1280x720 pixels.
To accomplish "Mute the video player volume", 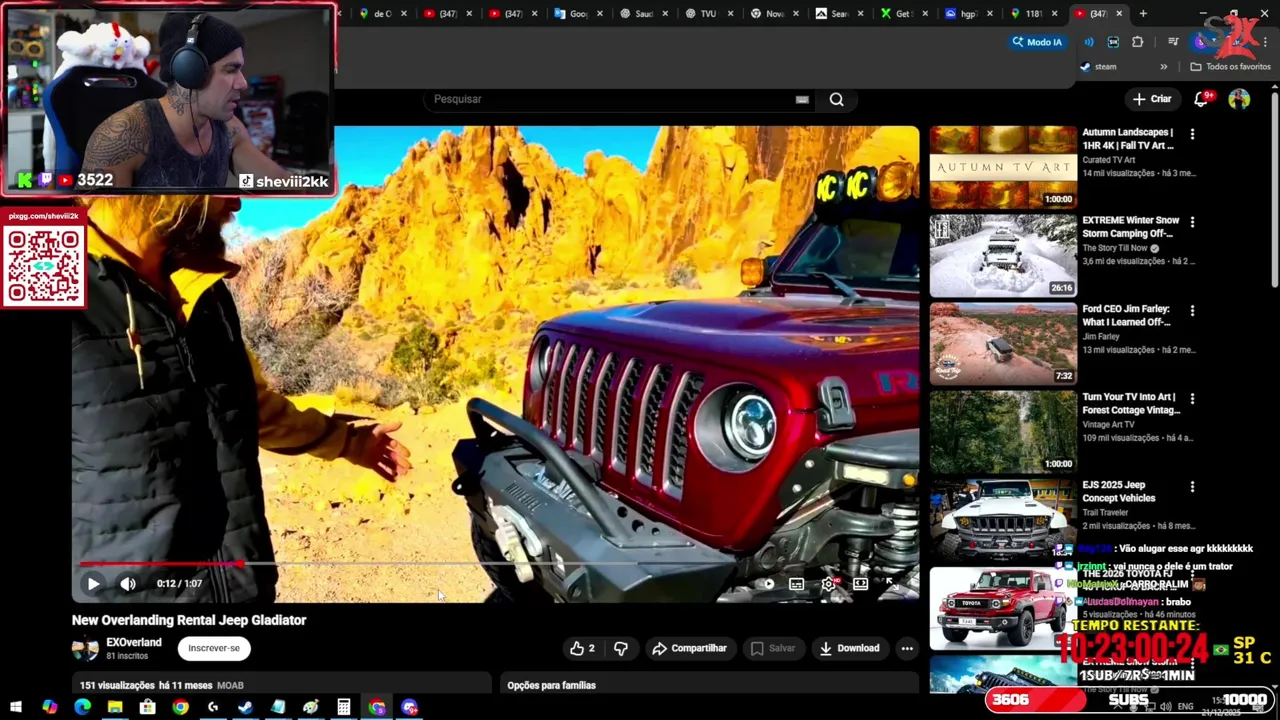I will (128, 584).
